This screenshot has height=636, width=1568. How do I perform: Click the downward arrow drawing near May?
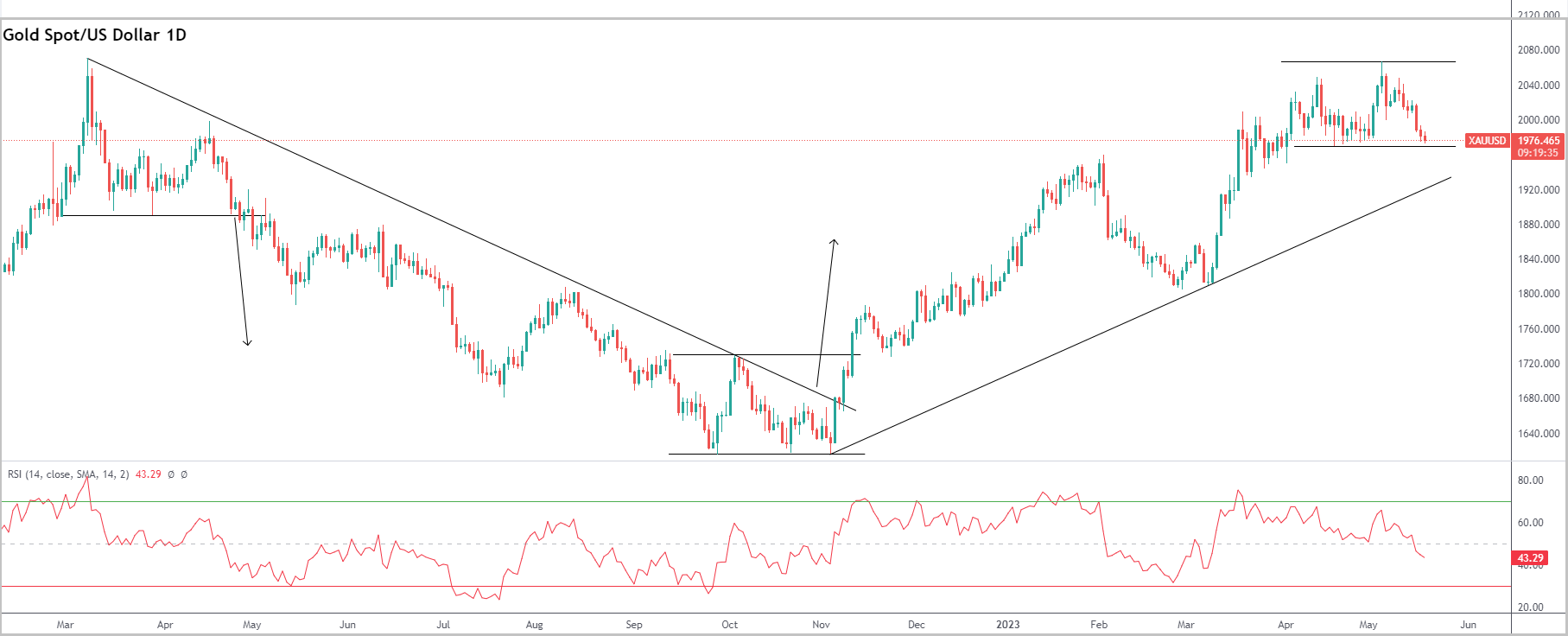241,280
